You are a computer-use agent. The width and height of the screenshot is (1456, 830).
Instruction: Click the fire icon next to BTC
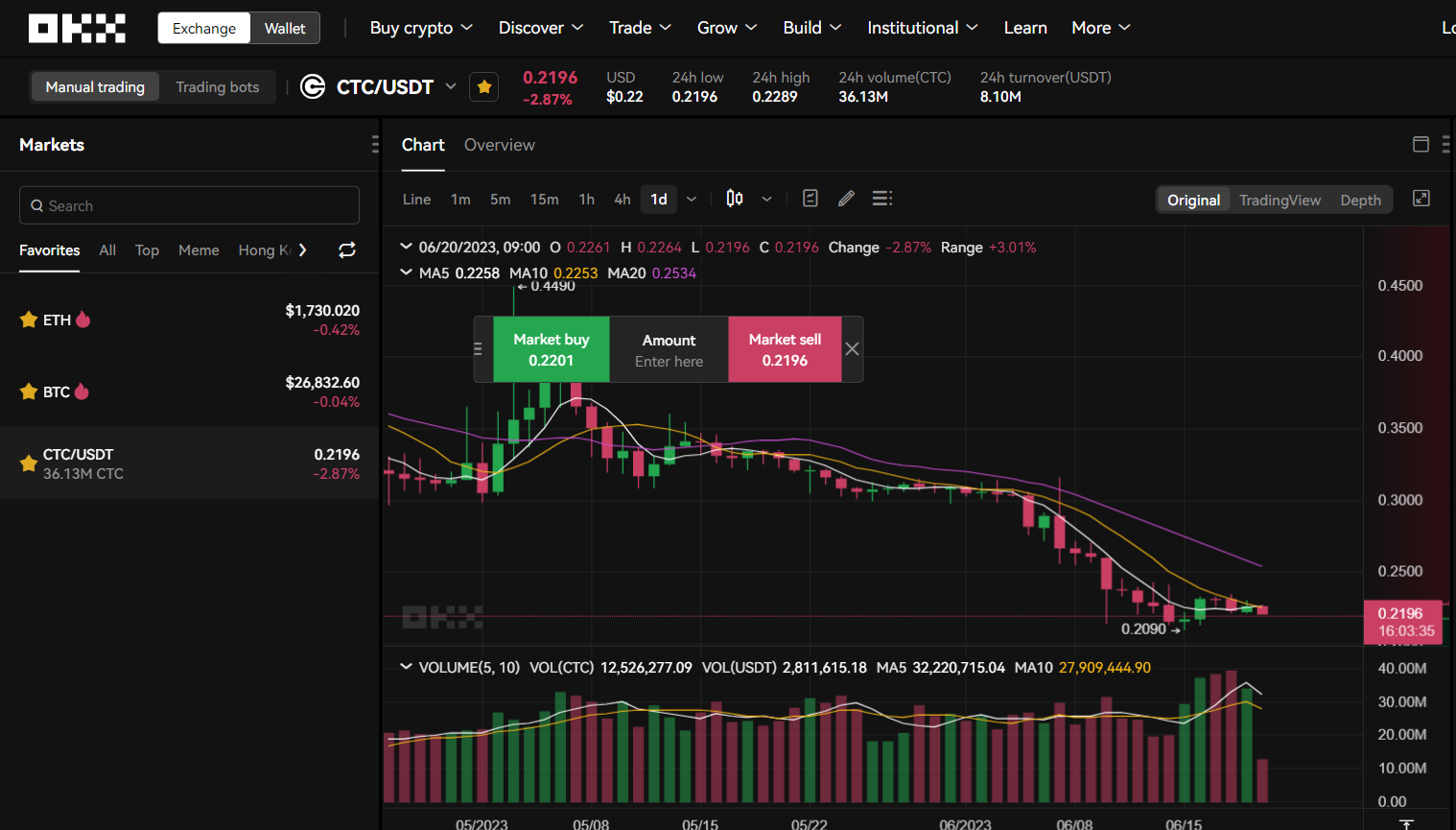82,391
